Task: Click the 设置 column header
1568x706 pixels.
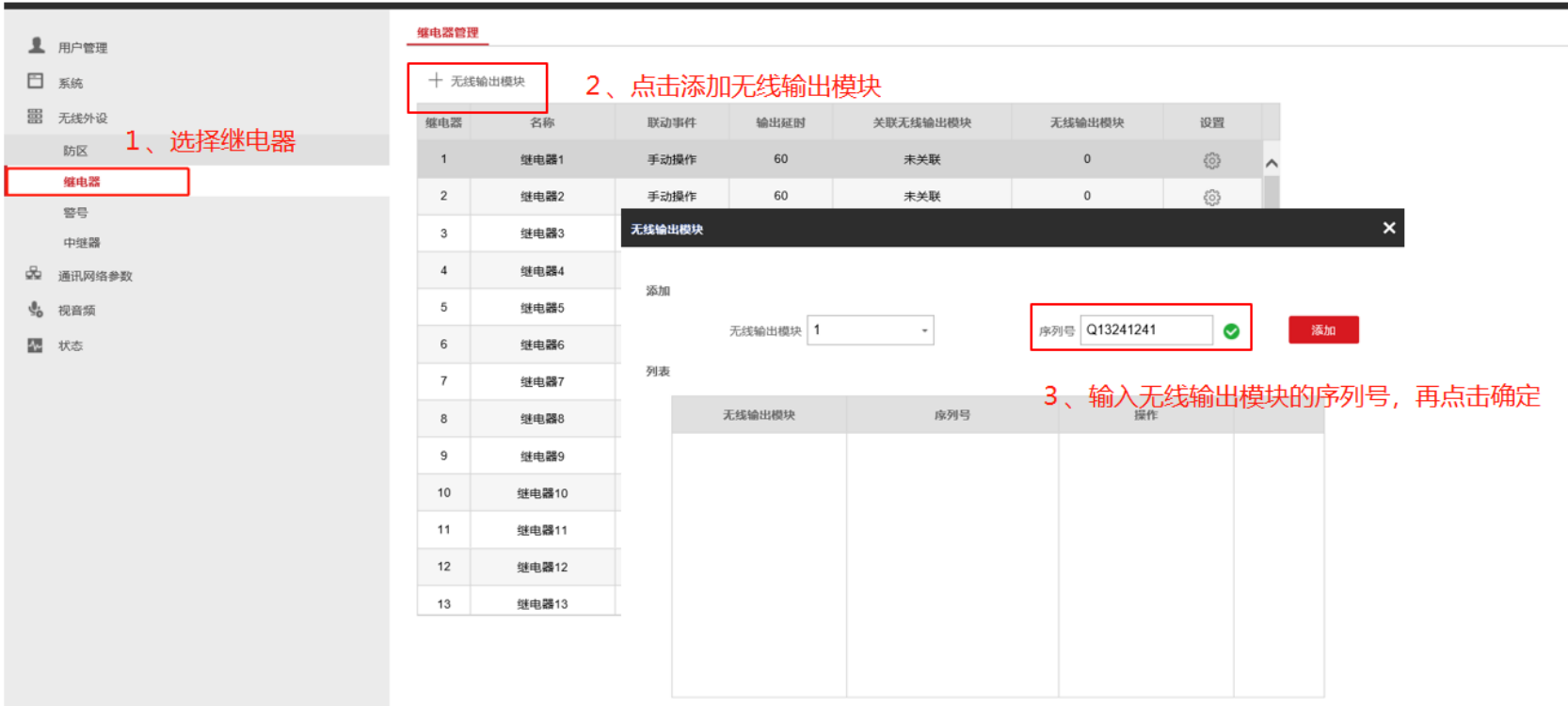Action: (x=1212, y=122)
